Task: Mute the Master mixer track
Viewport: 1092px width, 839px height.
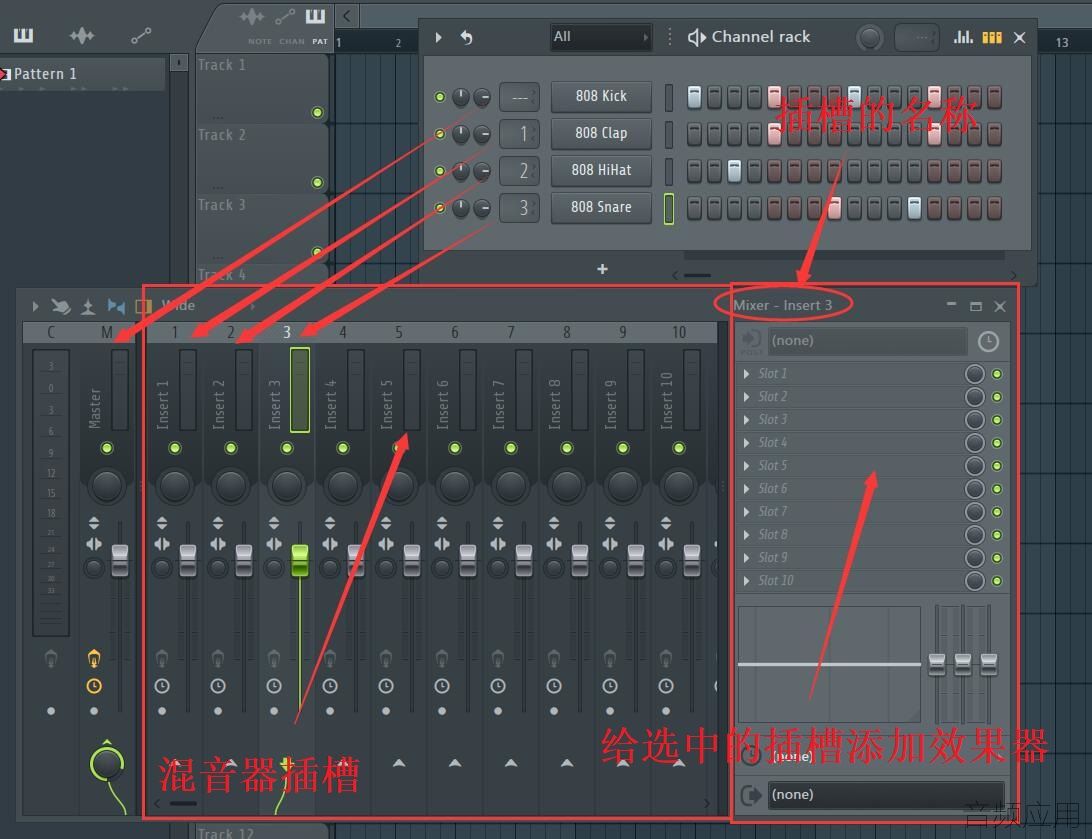Action: click(x=107, y=448)
